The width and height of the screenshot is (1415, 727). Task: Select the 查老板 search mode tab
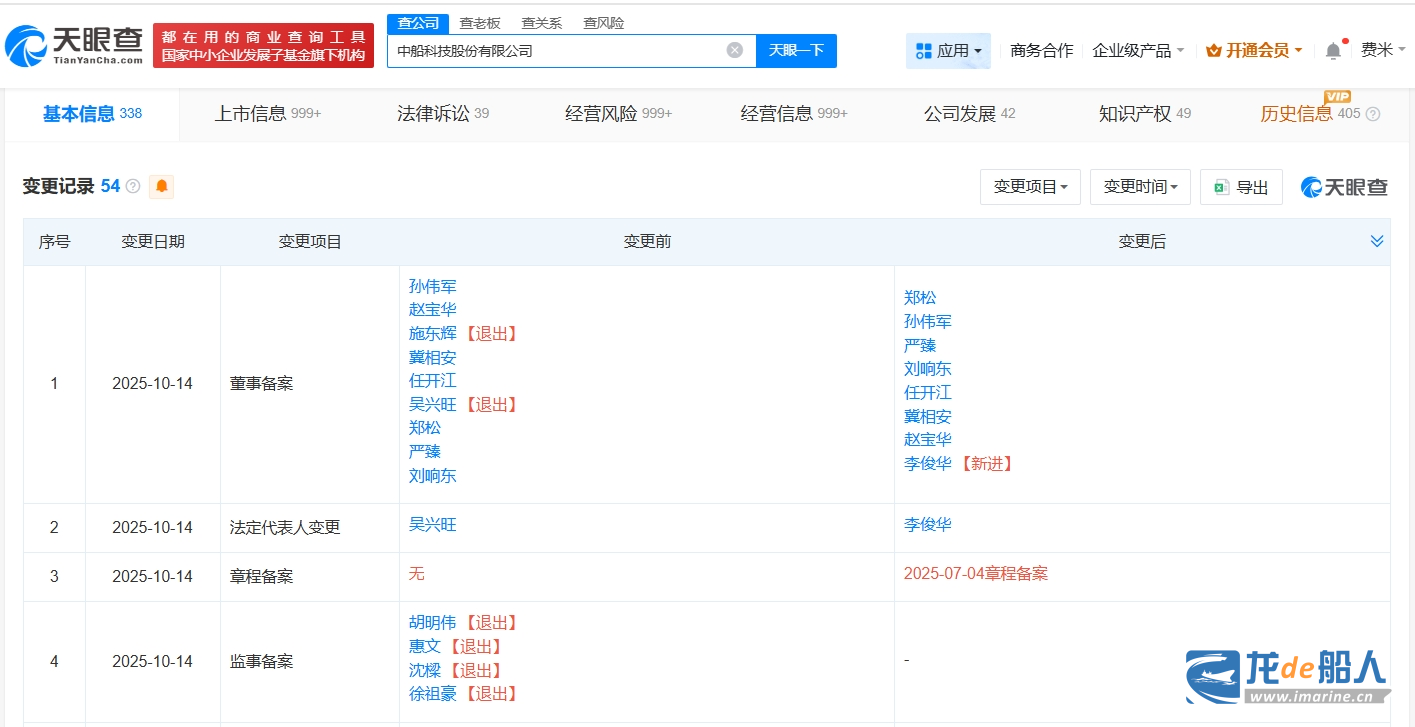click(480, 23)
